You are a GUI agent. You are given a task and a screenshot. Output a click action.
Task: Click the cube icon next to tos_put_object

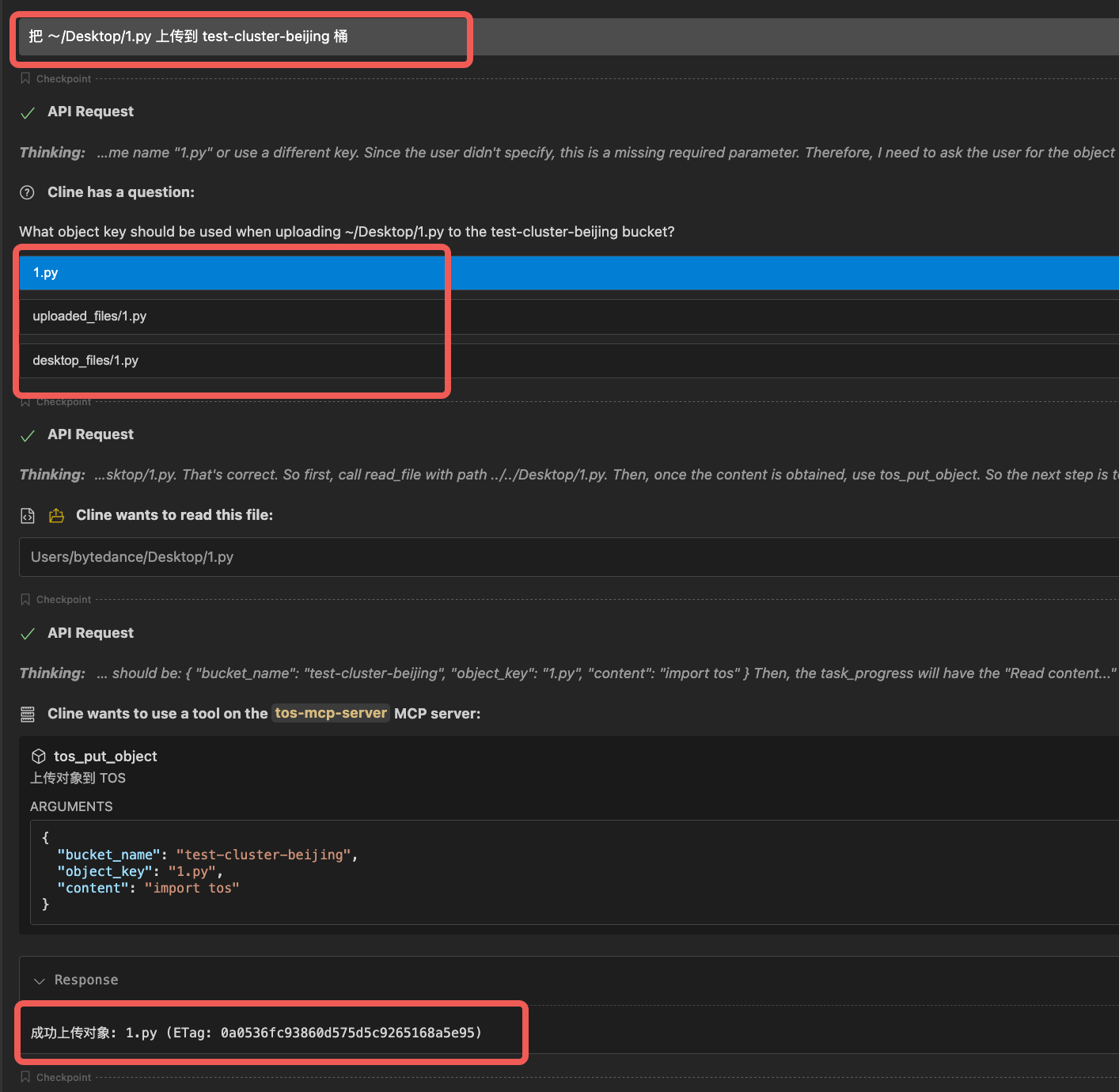pos(38,756)
